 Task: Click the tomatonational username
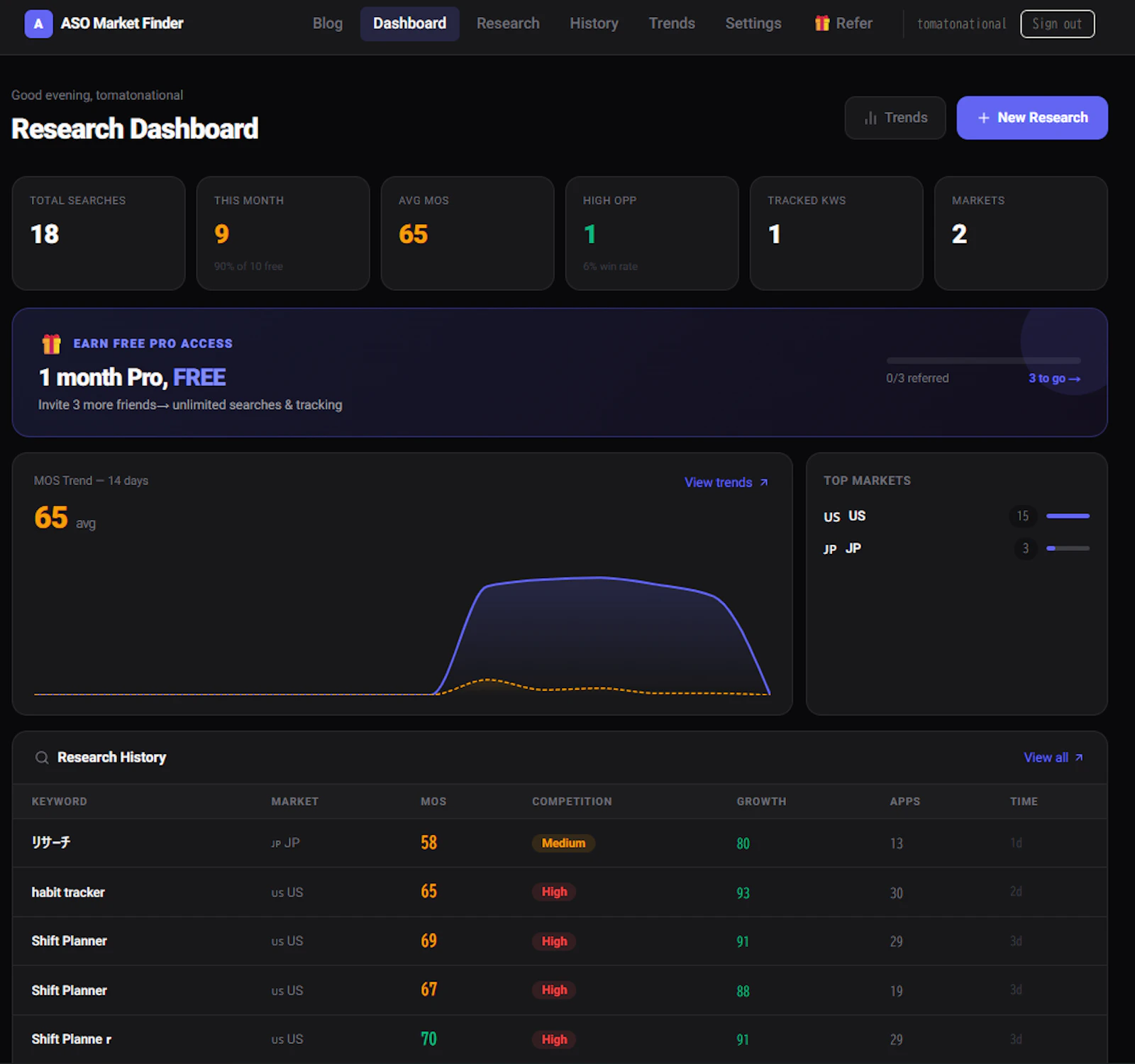coord(962,23)
